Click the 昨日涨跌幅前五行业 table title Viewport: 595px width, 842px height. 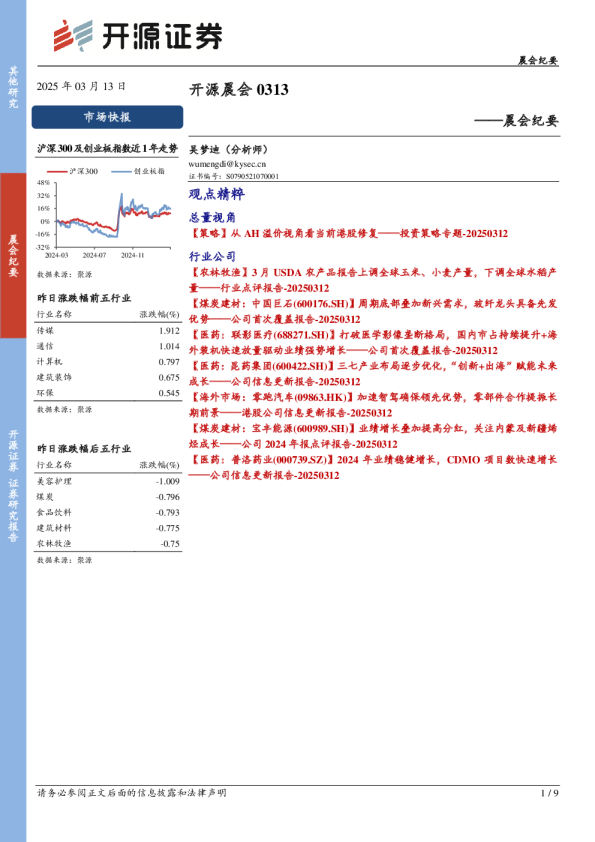point(84,298)
